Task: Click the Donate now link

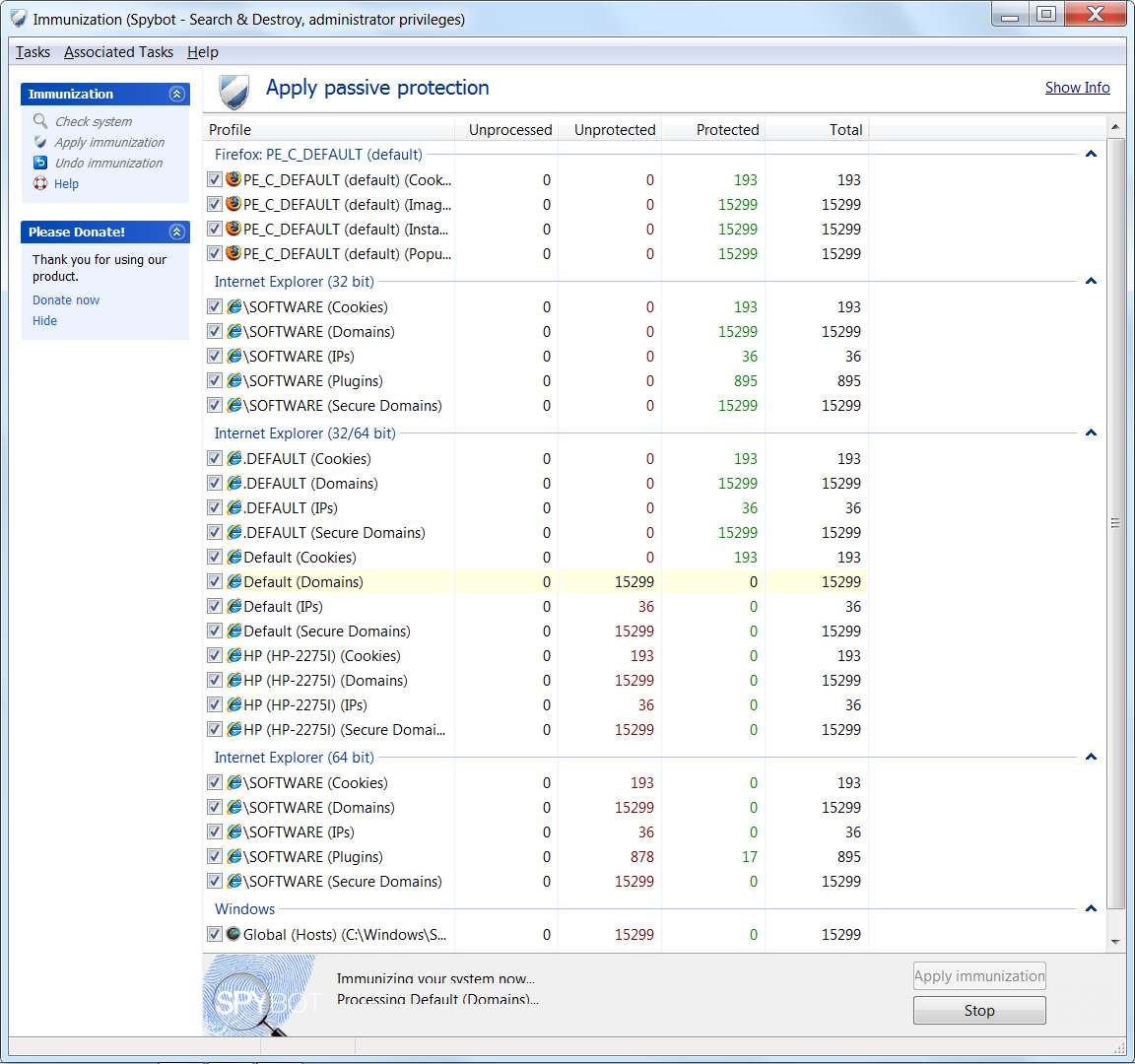Action: coord(66,299)
